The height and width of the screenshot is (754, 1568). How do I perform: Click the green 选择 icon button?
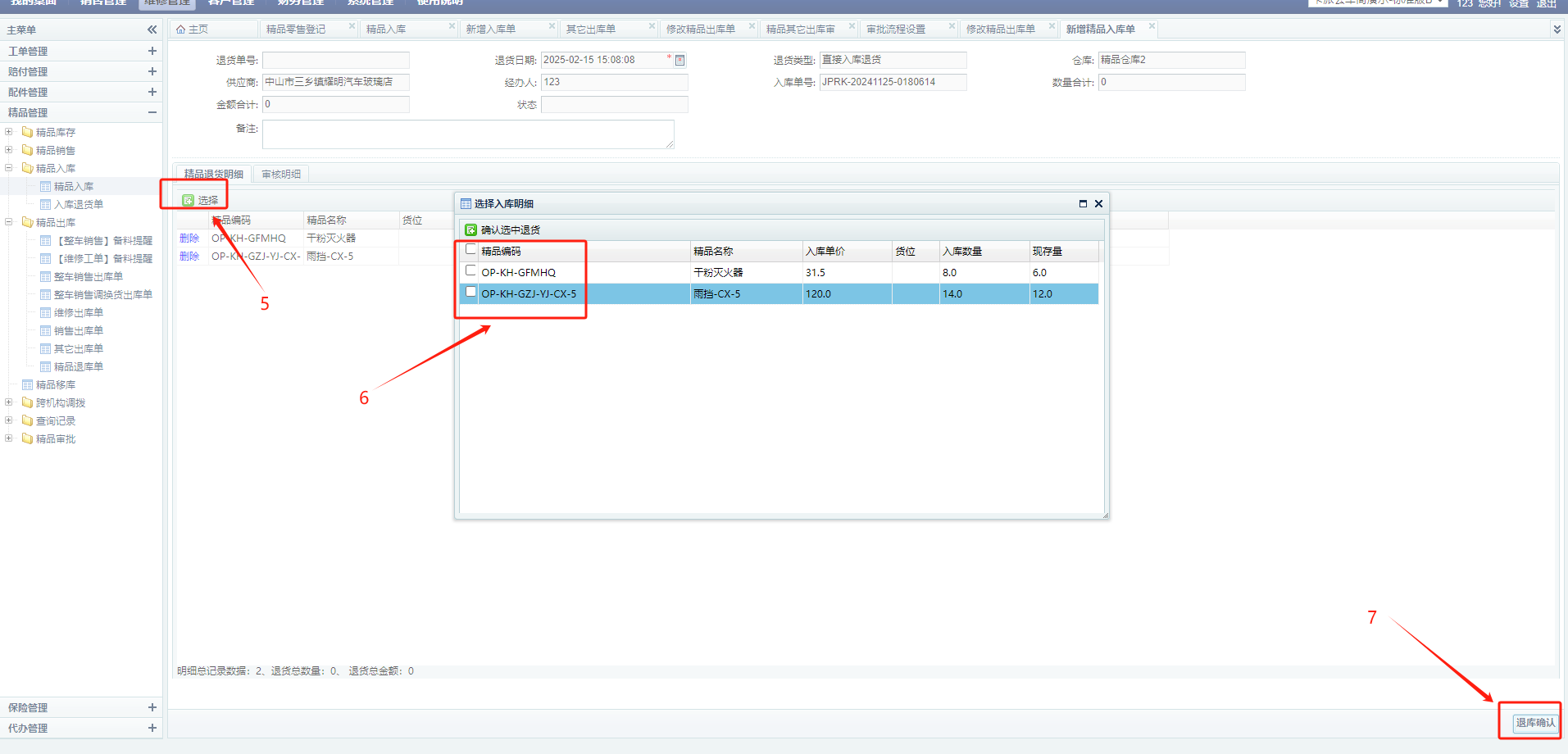pyautogui.click(x=189, y=200)
